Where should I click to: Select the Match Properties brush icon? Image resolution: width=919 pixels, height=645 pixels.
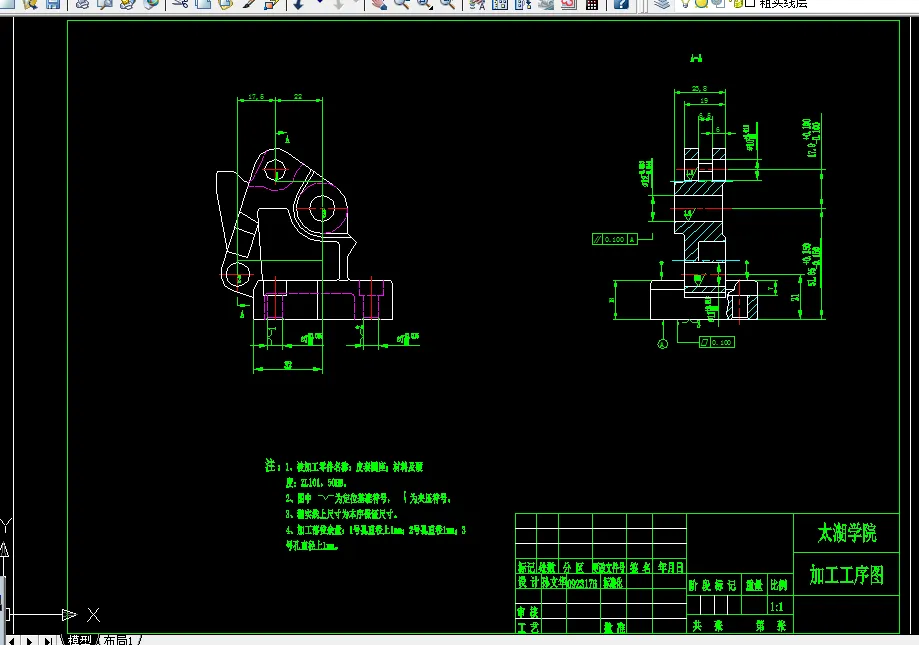(249, 4)
